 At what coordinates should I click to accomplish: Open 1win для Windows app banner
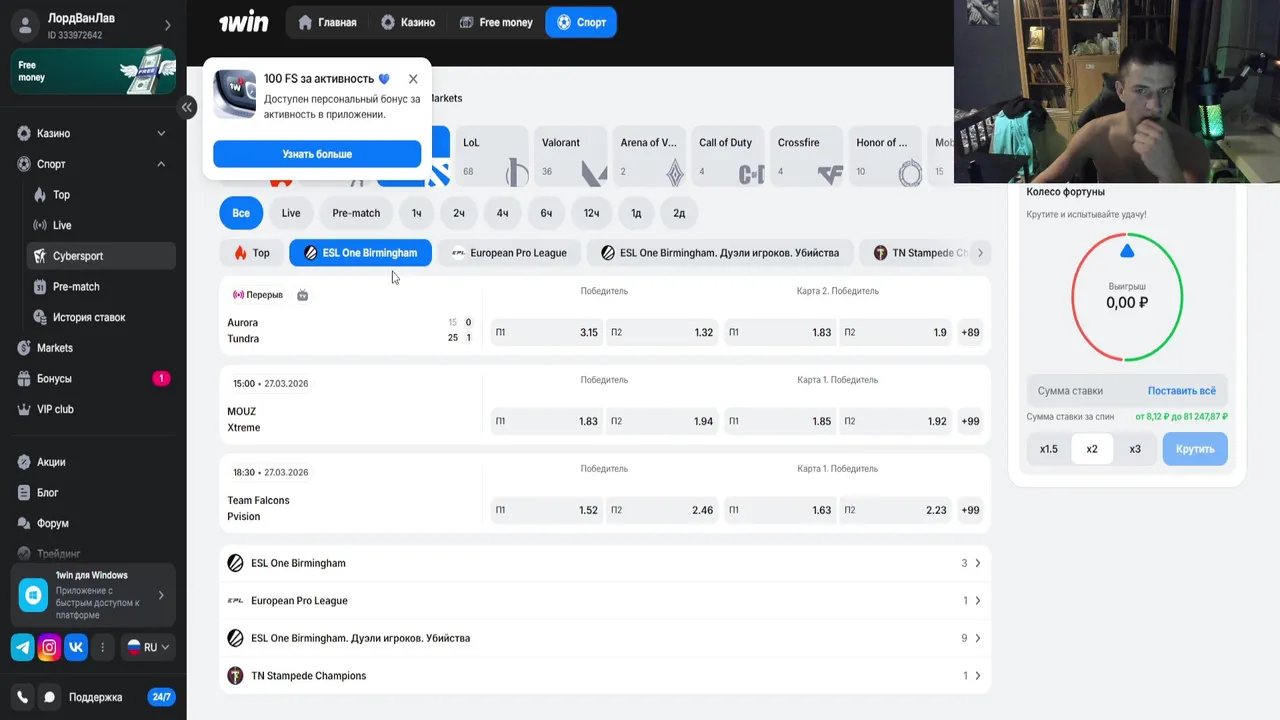93,595
